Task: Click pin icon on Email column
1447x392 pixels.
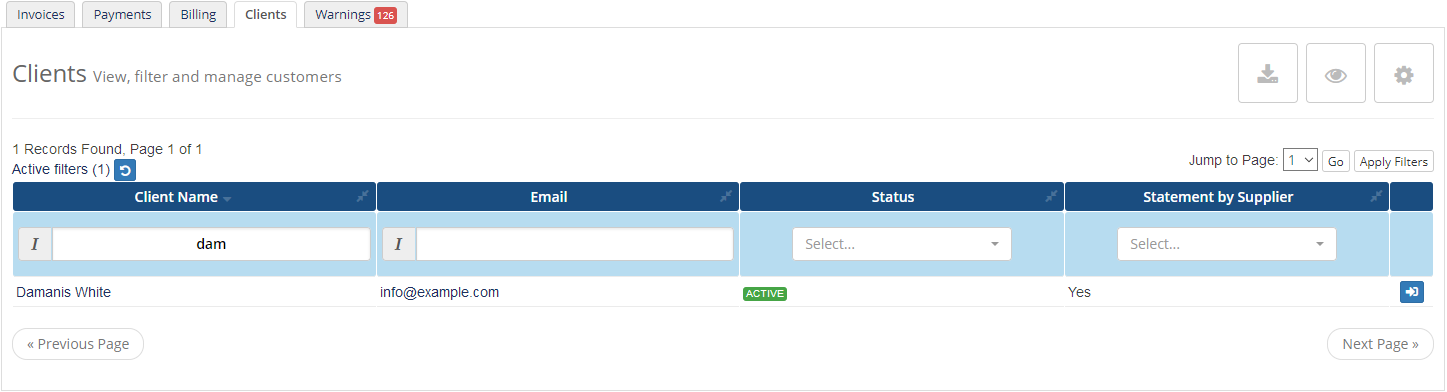Action: point(726,197)
